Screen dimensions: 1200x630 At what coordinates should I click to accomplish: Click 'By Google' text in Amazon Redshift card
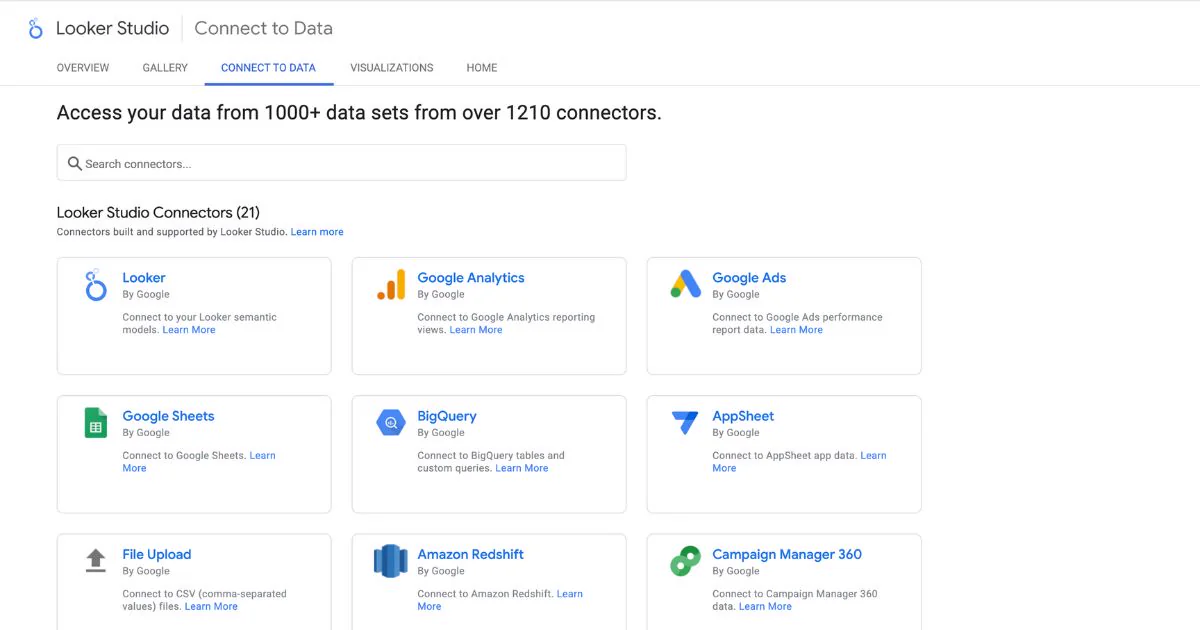(x=441, y=571)
